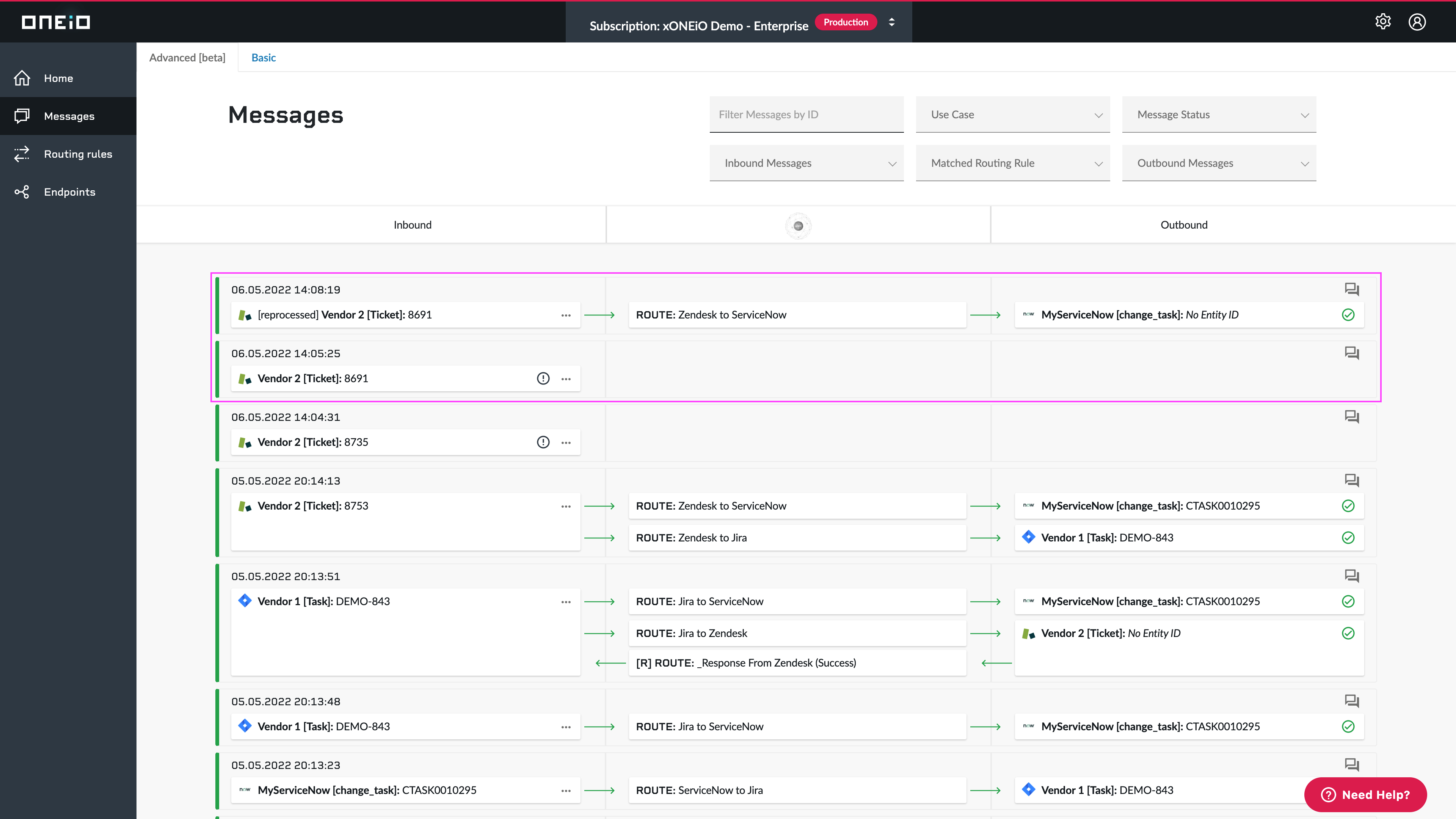The width and height of the screenshot is (1456, 819).
Task: Click the center circular icon between Inbound and Outbound
Action: coord(798,226)
